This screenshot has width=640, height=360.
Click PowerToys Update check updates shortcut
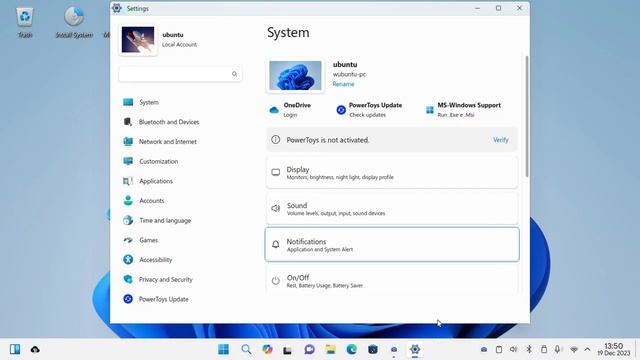369,110
